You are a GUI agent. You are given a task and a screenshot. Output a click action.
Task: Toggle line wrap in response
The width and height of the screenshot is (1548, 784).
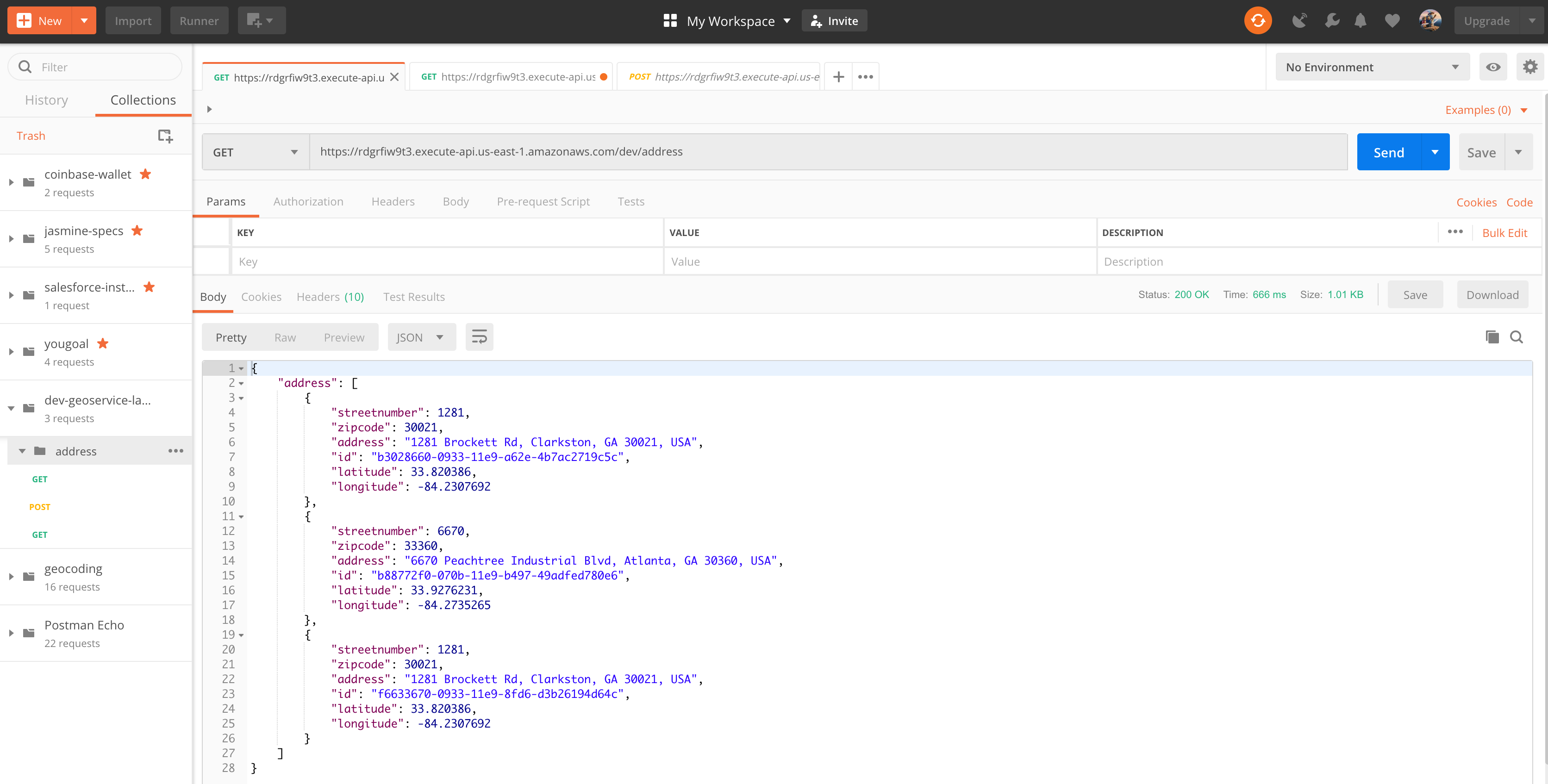(x=479, y=337)
